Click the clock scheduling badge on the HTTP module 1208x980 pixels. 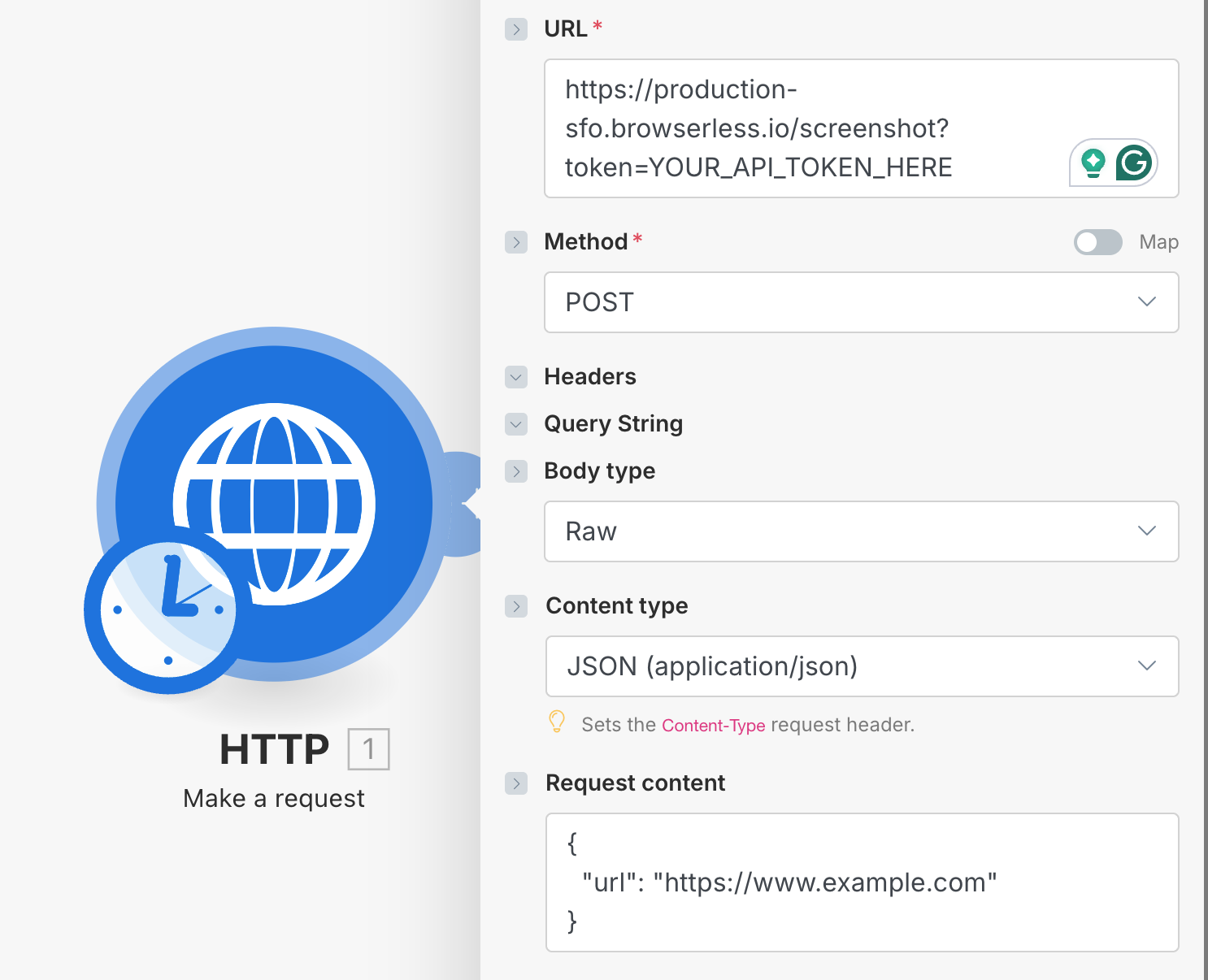click(x=165, y=609)
